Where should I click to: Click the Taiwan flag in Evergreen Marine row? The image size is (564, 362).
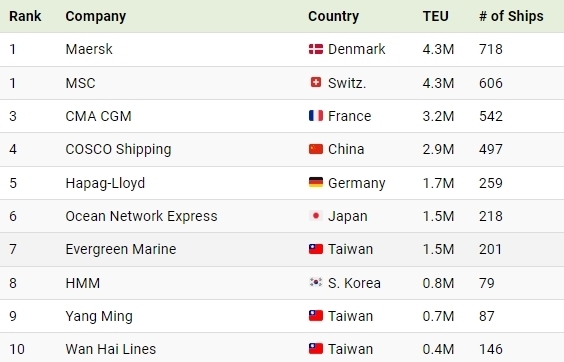click(316, 249)
